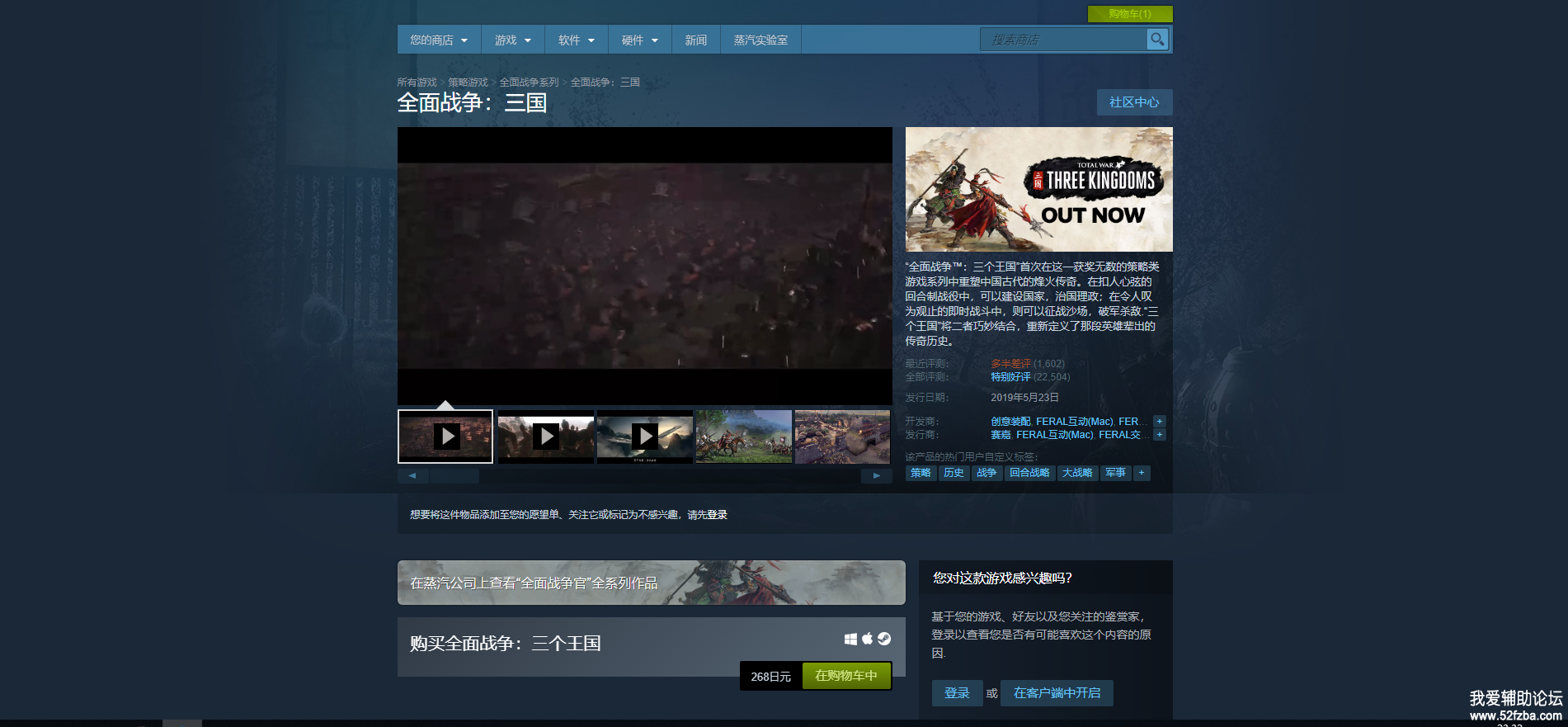Select the 军事 tag

(1116, 473)
